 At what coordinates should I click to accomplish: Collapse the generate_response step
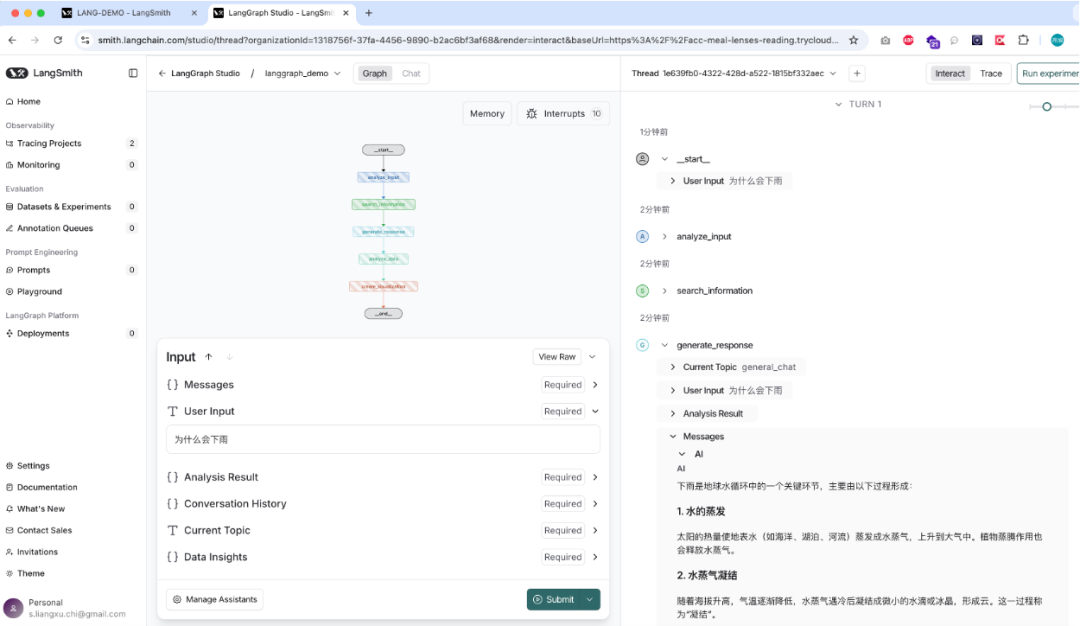coord(665,345)
